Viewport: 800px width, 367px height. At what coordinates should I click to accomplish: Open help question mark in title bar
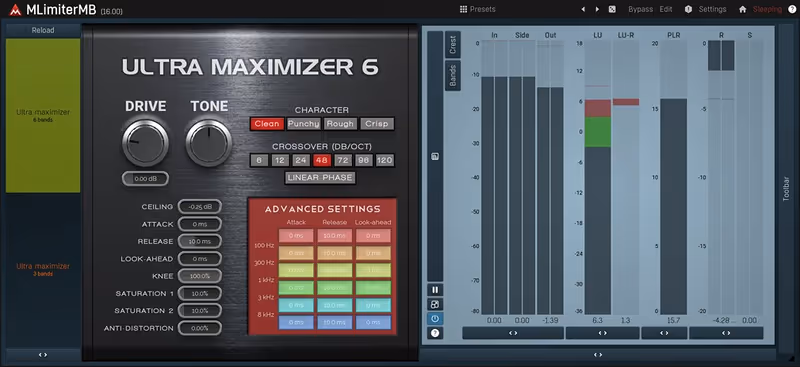[x=792, y=9]
